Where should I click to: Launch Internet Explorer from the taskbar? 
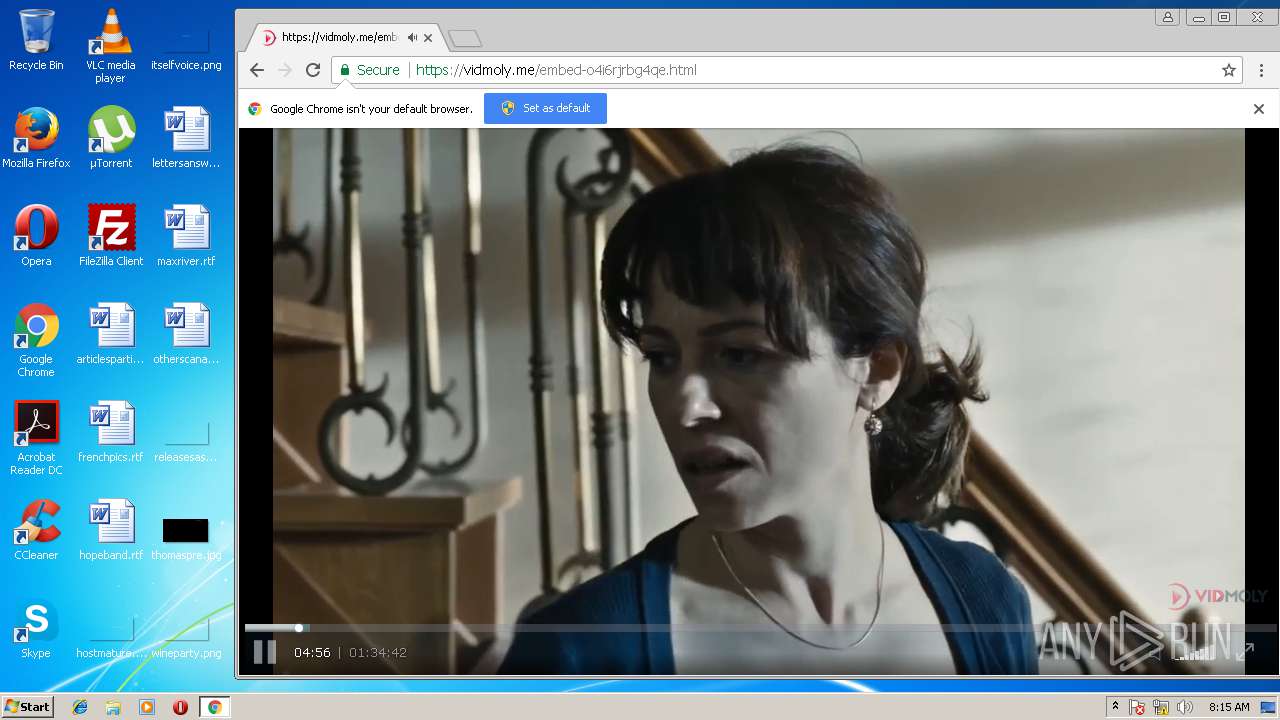(x=80, y=707)
